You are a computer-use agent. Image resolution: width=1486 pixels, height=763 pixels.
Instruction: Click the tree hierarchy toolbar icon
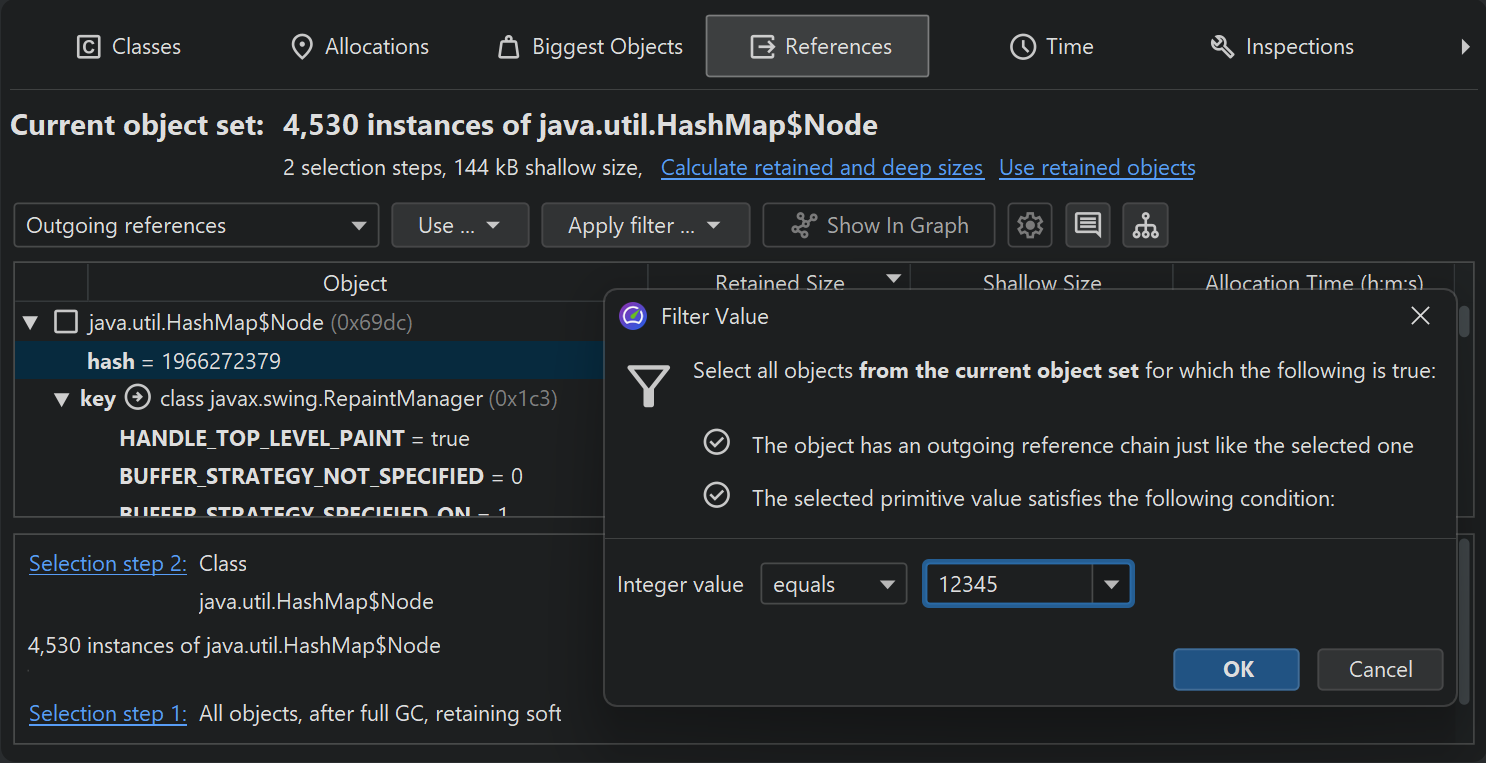pos(1145,225)
